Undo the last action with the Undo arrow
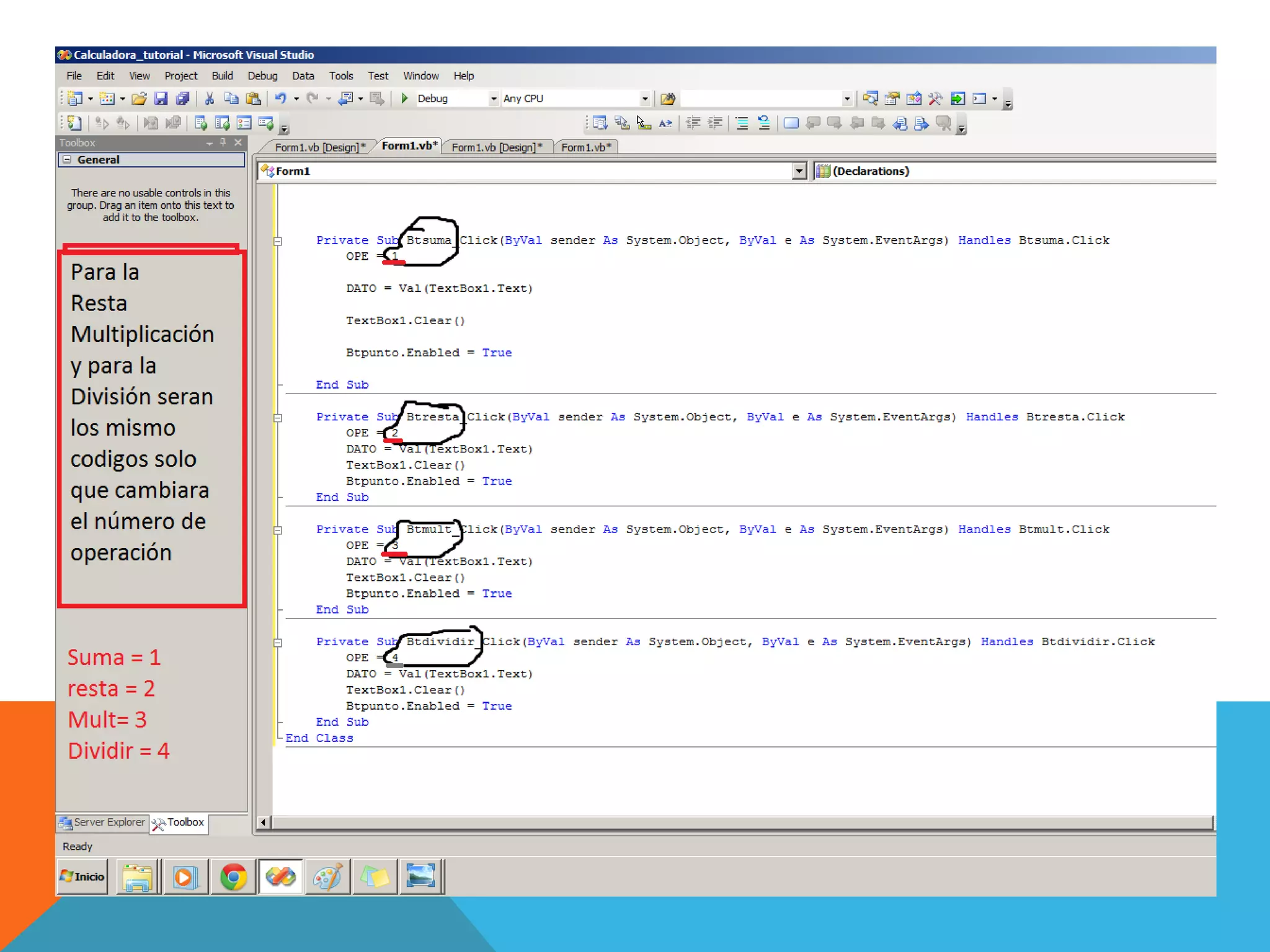 point(281,99)
